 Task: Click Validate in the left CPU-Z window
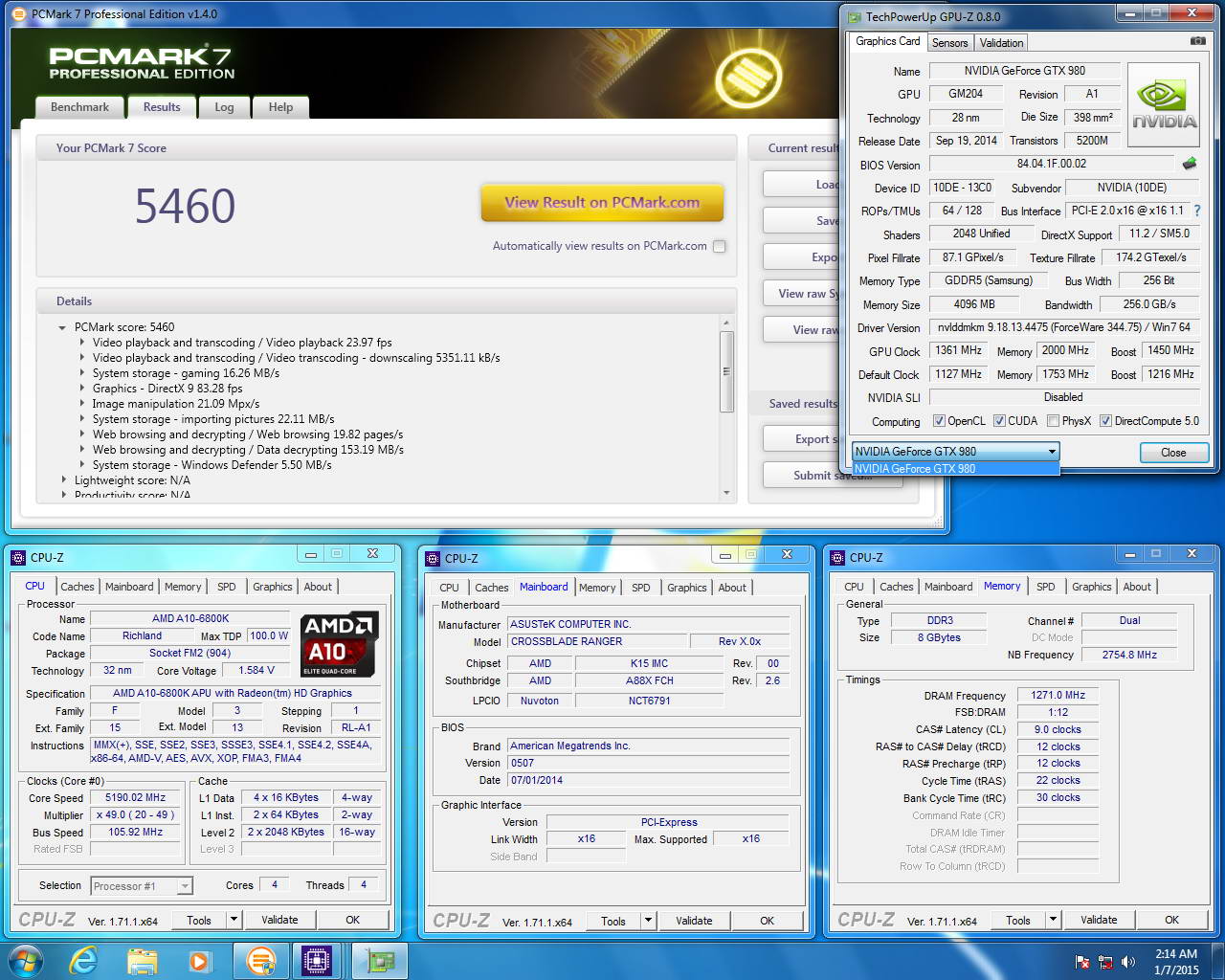tap(279, 920)
